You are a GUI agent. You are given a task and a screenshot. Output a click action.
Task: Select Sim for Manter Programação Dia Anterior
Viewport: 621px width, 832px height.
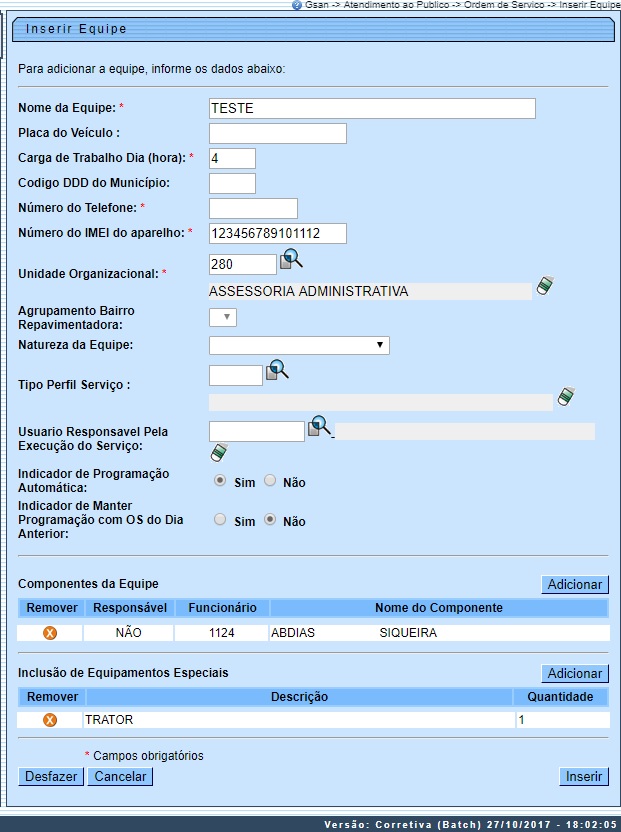click(x=220, y=519)
